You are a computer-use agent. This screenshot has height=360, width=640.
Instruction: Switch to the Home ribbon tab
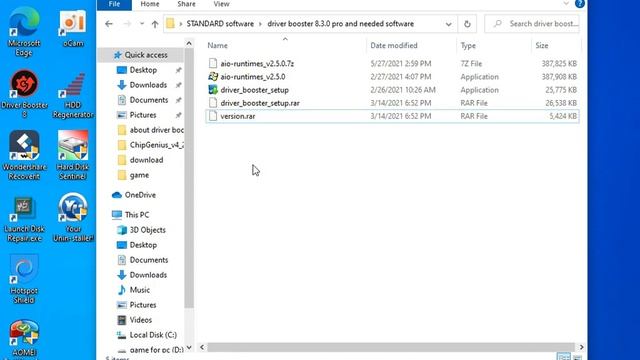[x=150, y=4]
